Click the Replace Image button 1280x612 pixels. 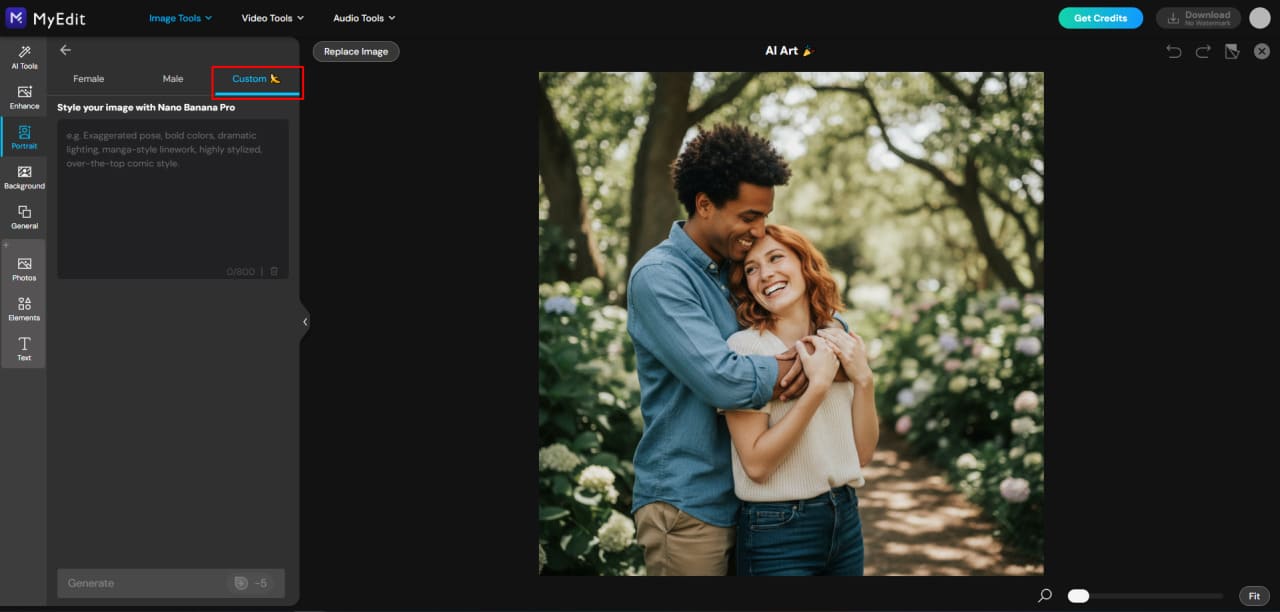click(x=356, y=51)
